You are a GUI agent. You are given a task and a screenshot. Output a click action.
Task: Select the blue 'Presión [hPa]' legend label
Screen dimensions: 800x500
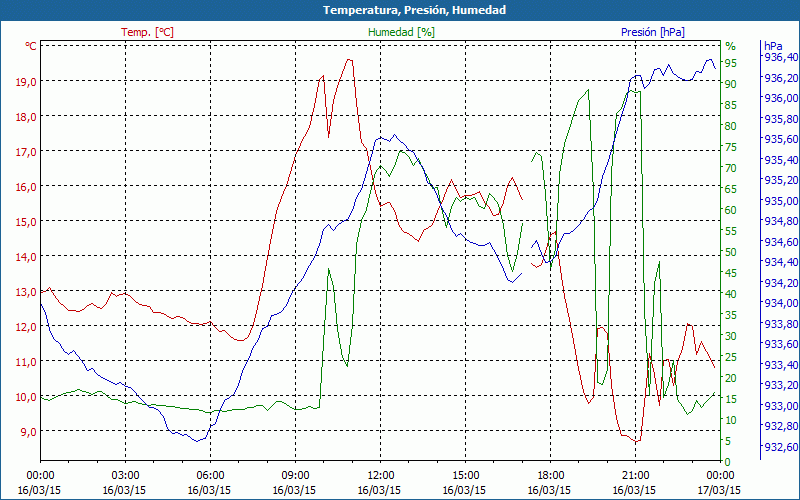tap(653, 32)
